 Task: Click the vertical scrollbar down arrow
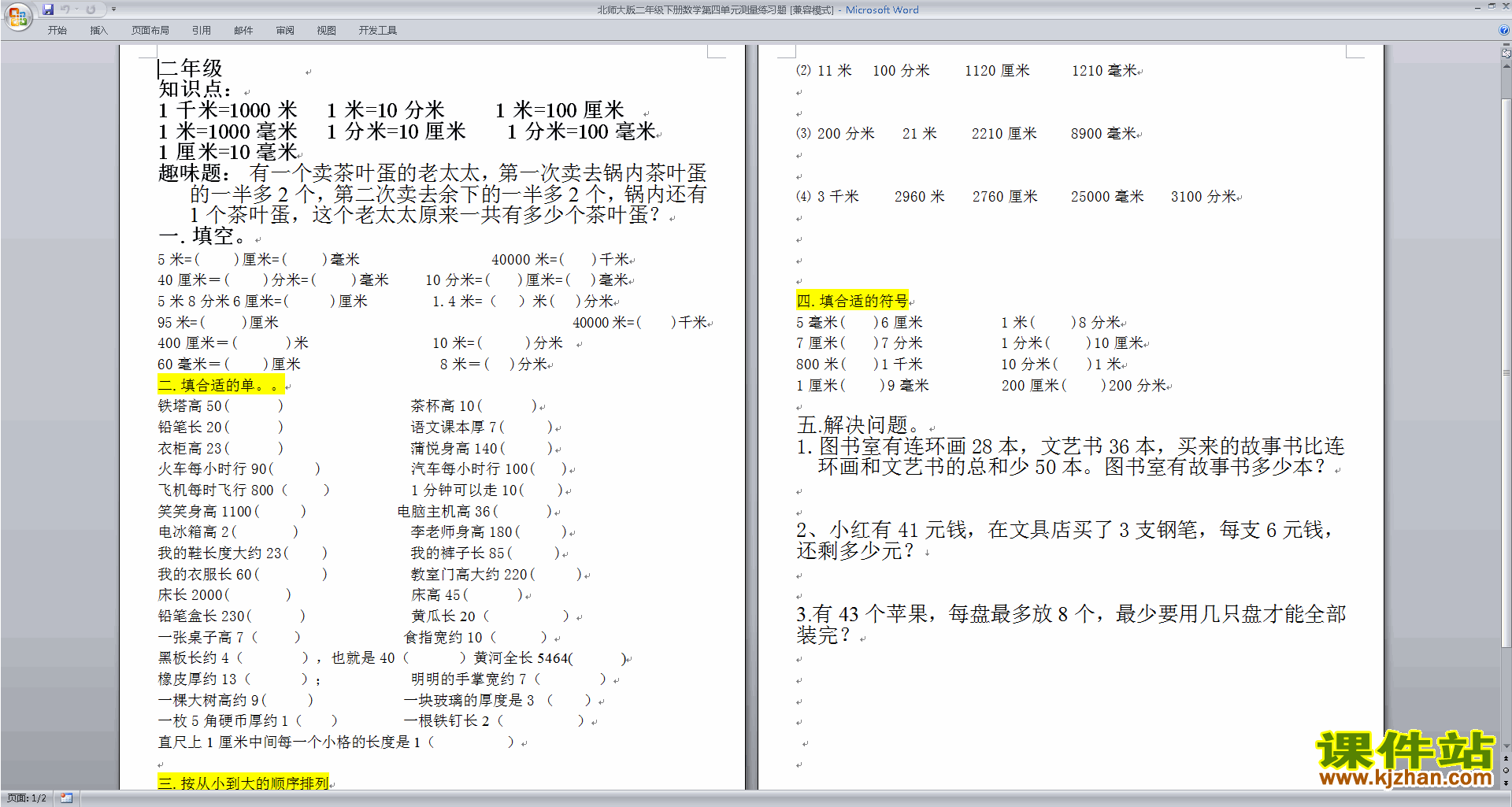pyautogui.click(x=1506, y=746)
